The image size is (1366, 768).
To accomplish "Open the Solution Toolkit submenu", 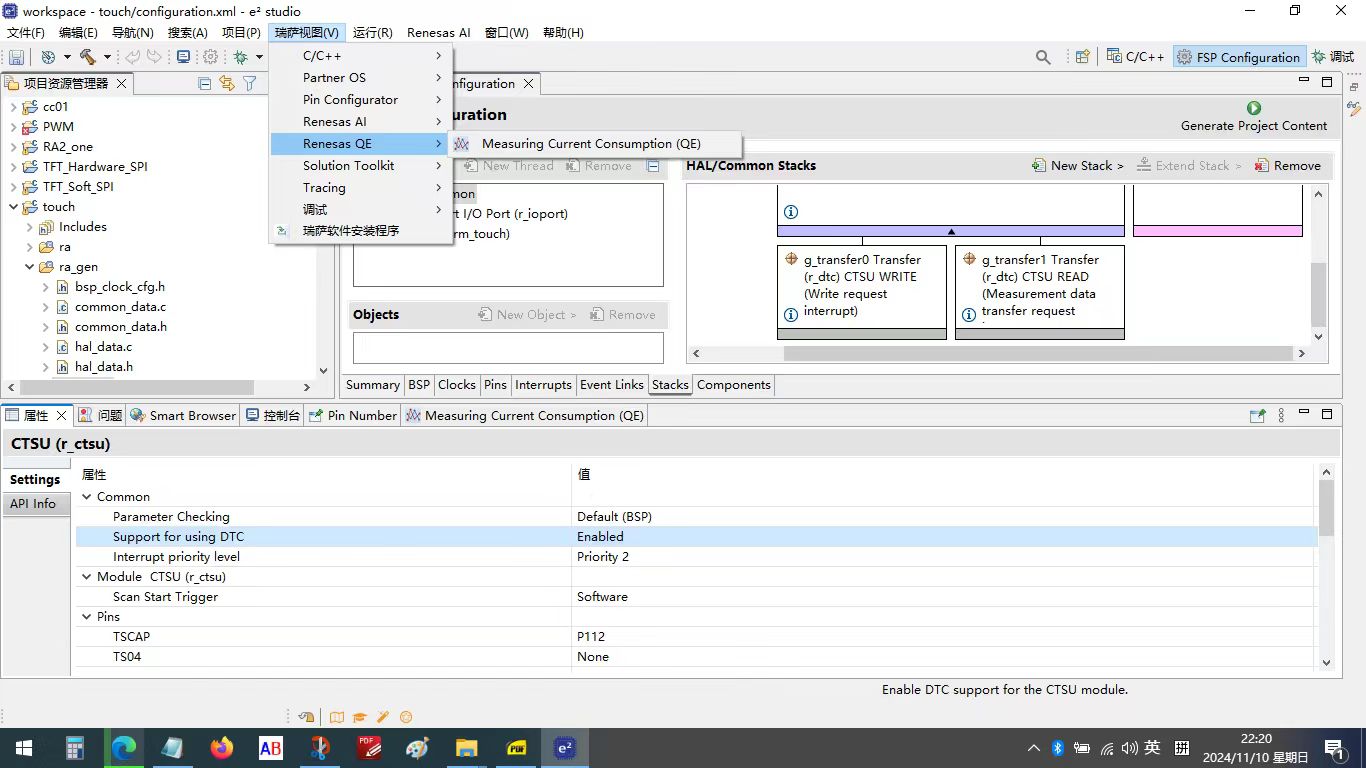I will coord(360,166).
